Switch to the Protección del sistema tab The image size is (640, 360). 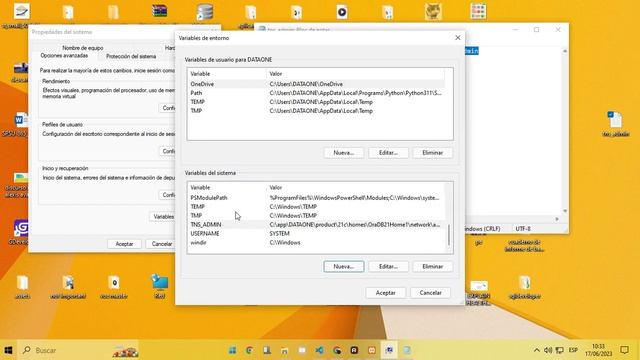coord(131,56)
